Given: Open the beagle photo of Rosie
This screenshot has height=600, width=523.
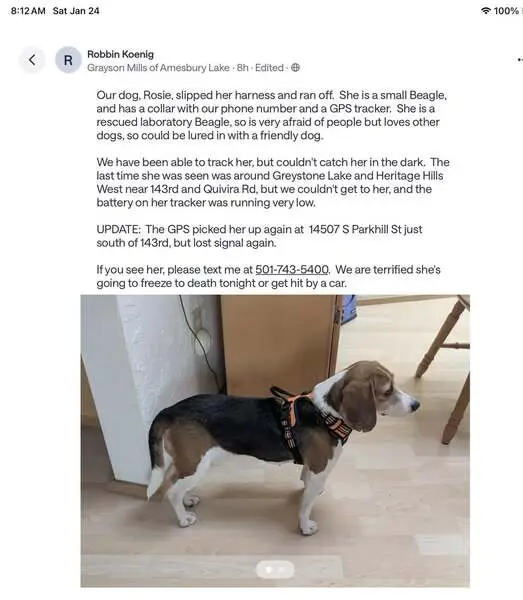Looking at the screenshot, I should click(x=275, y=441).
